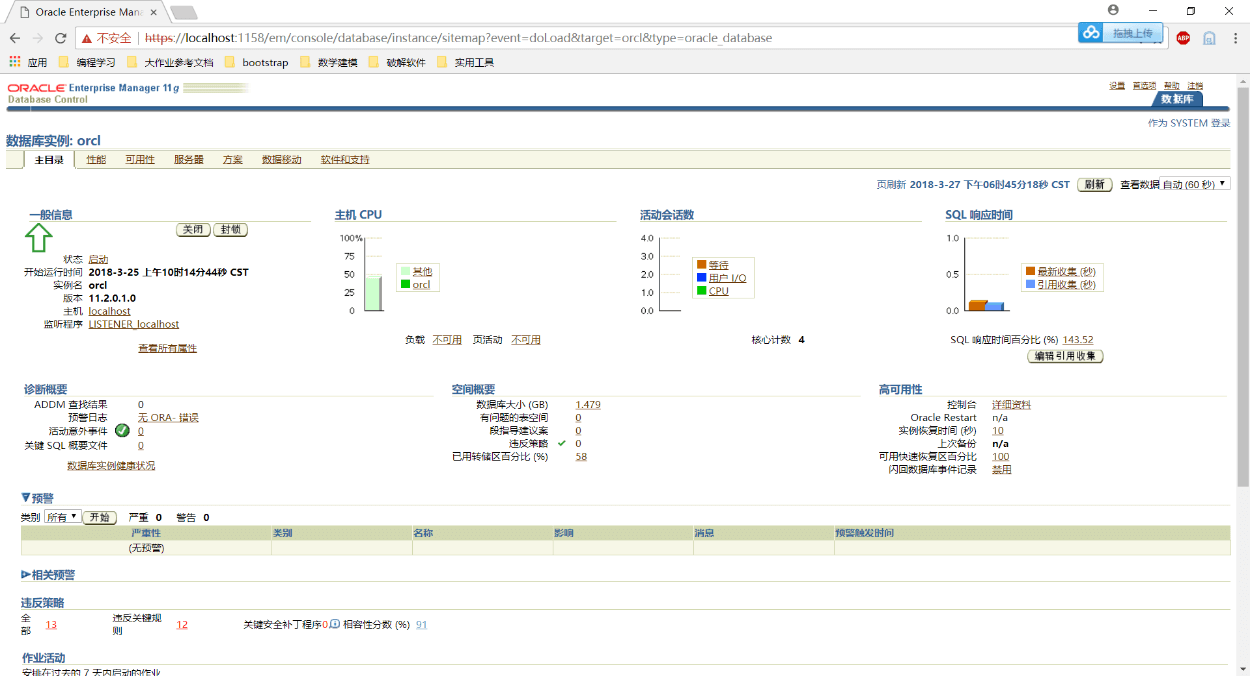1250x676 pixels.
Task: Open the 详细资料 console link
Action: point(1011,405)
